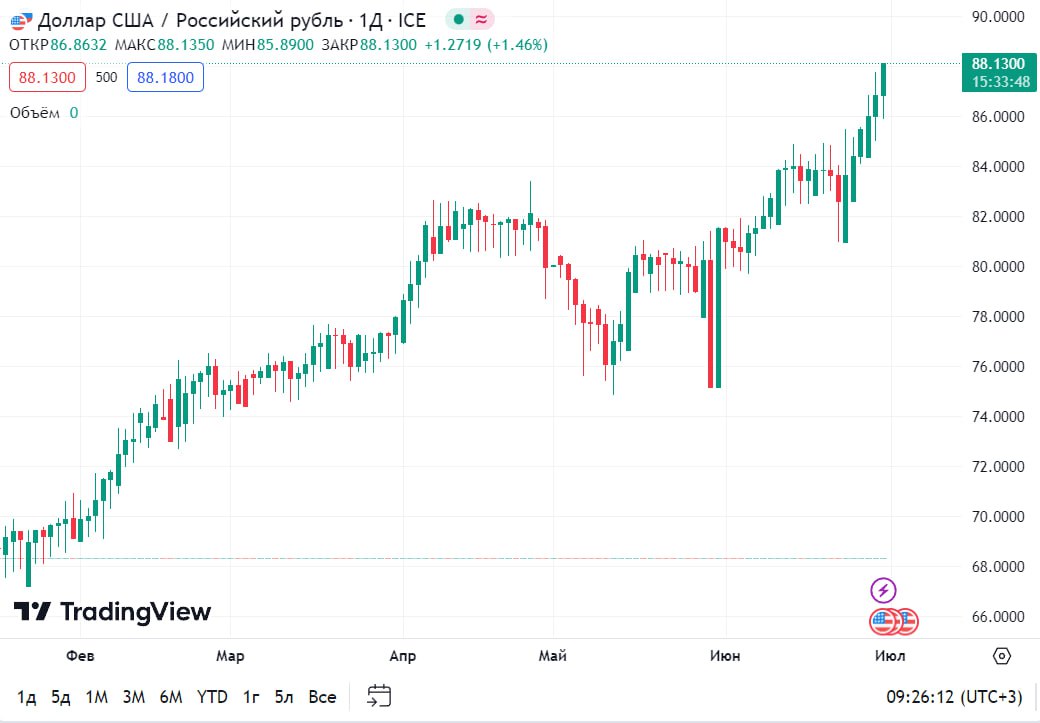Show the full Все range

[322, 697]
